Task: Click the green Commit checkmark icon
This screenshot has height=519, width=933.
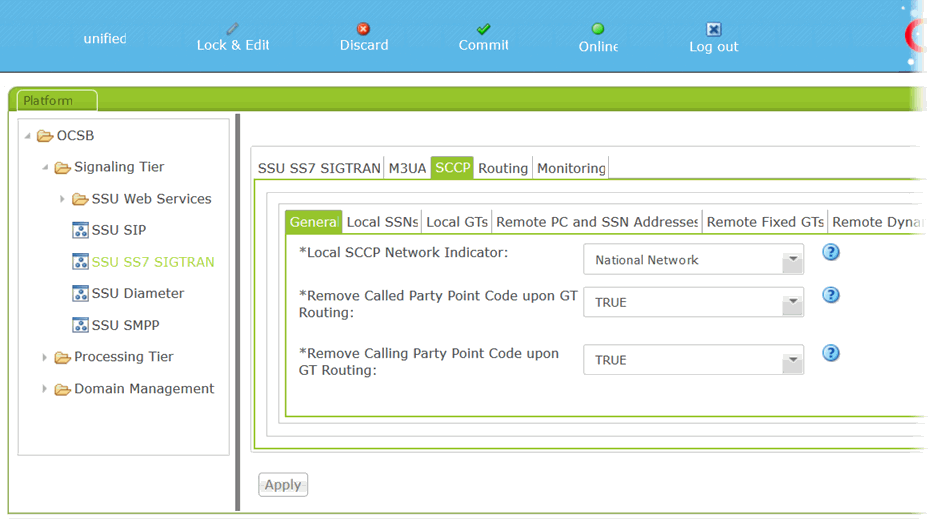Action: 483,29
